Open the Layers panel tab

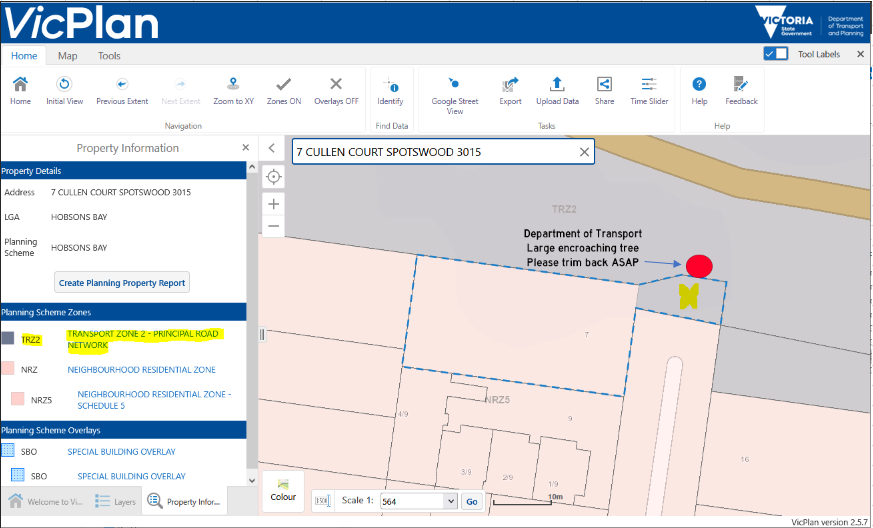click(x=115, y=502)
